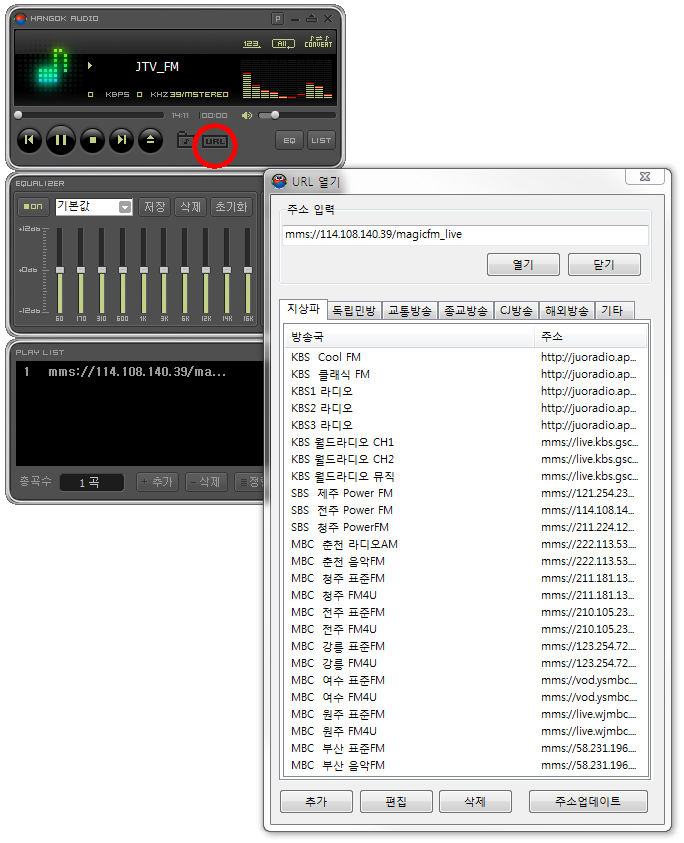684x843 pixels.
Task: Click the equalizer 초기화 reset button
Action: [x=231, y=206]
